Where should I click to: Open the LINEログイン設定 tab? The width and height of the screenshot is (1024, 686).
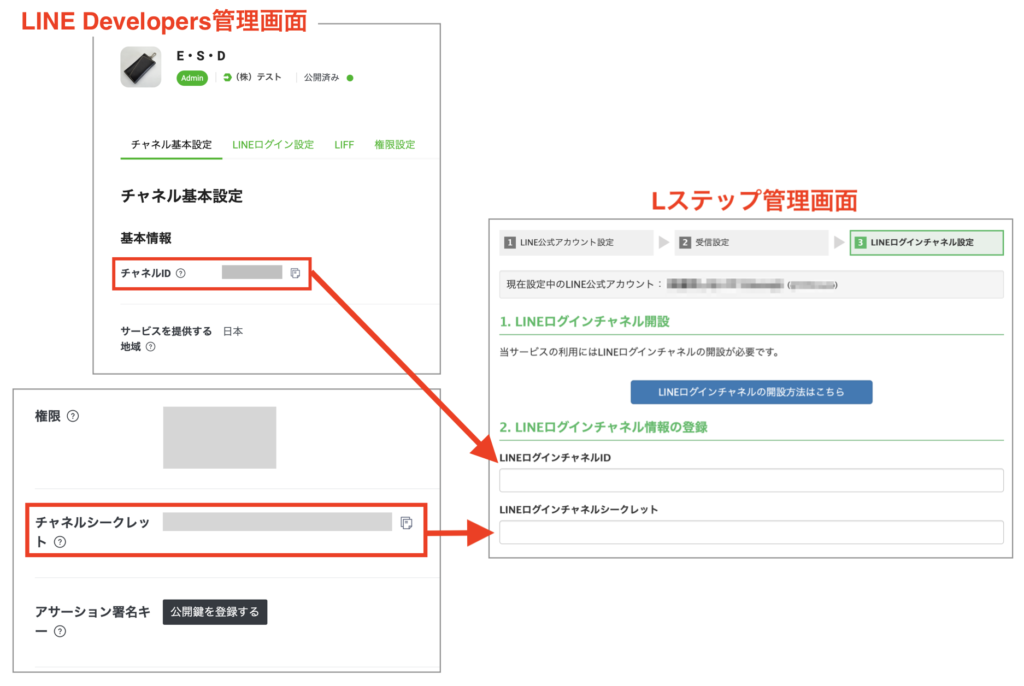[273, 145]
